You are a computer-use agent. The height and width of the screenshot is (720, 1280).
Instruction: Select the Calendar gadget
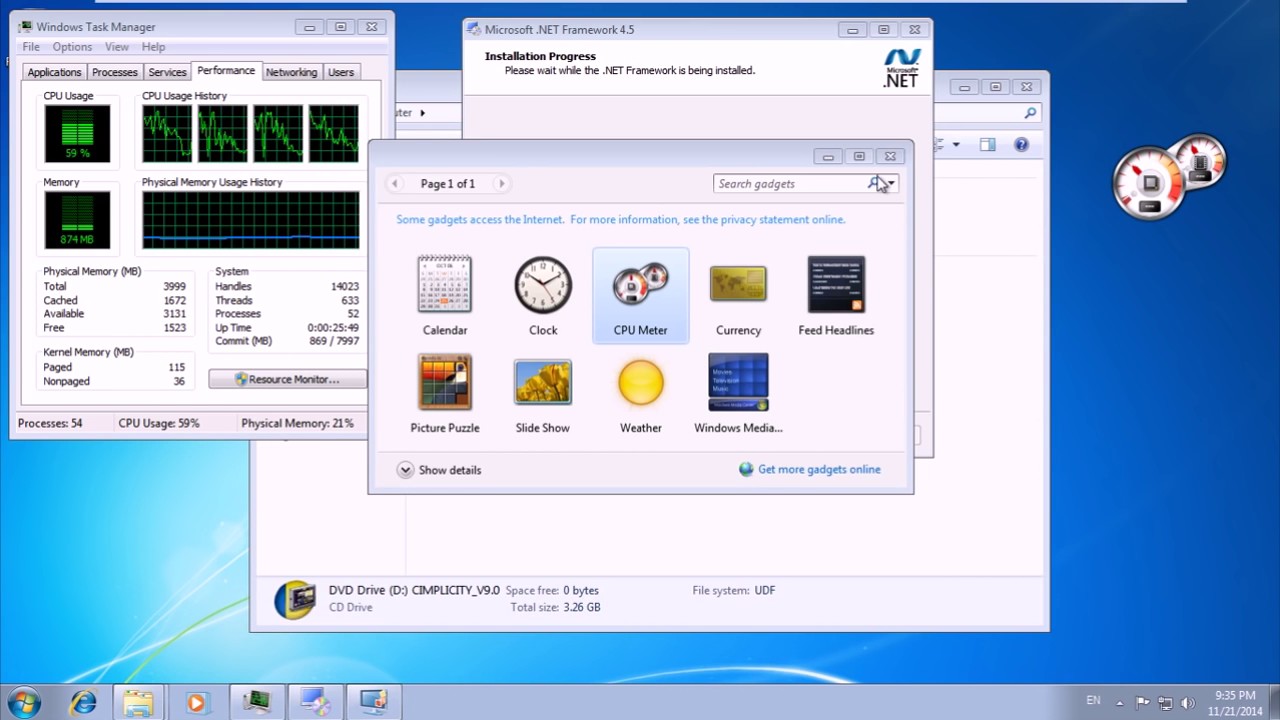[444, 295]
